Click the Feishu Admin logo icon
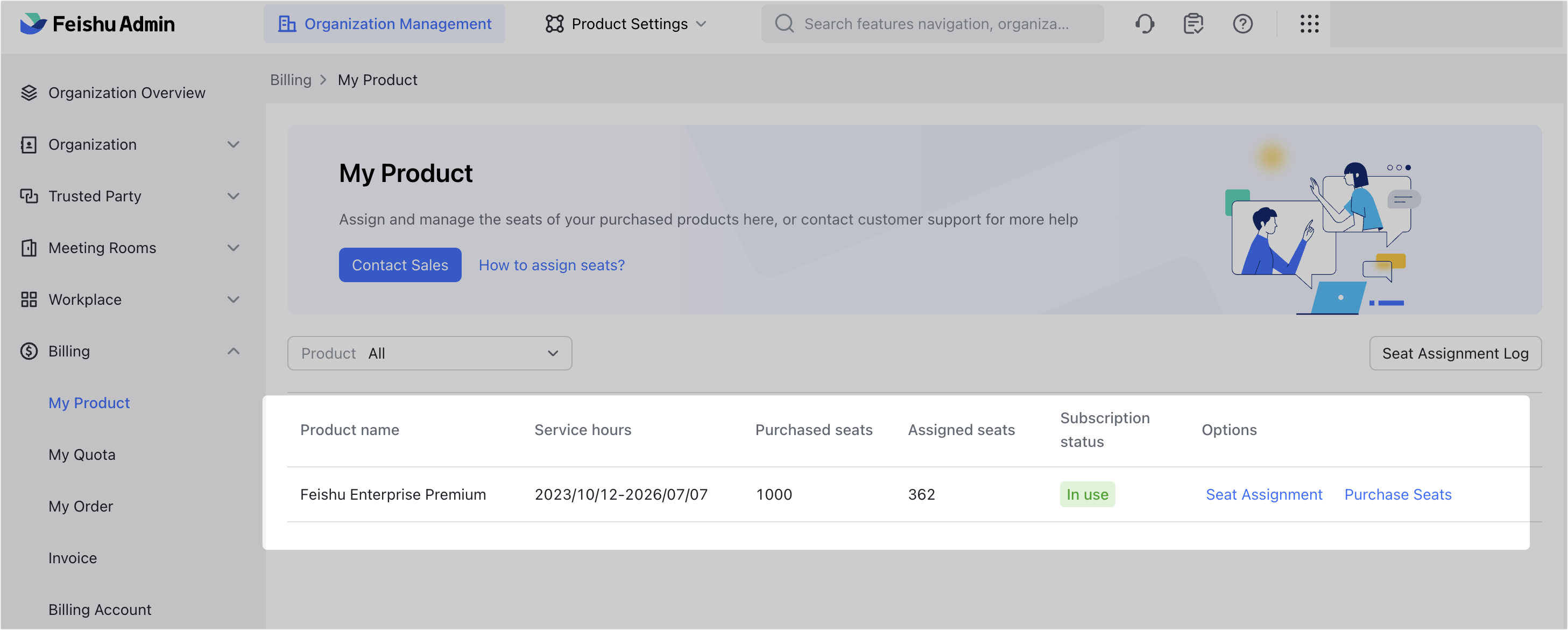1568x630 pixels. tap(33, 24)
